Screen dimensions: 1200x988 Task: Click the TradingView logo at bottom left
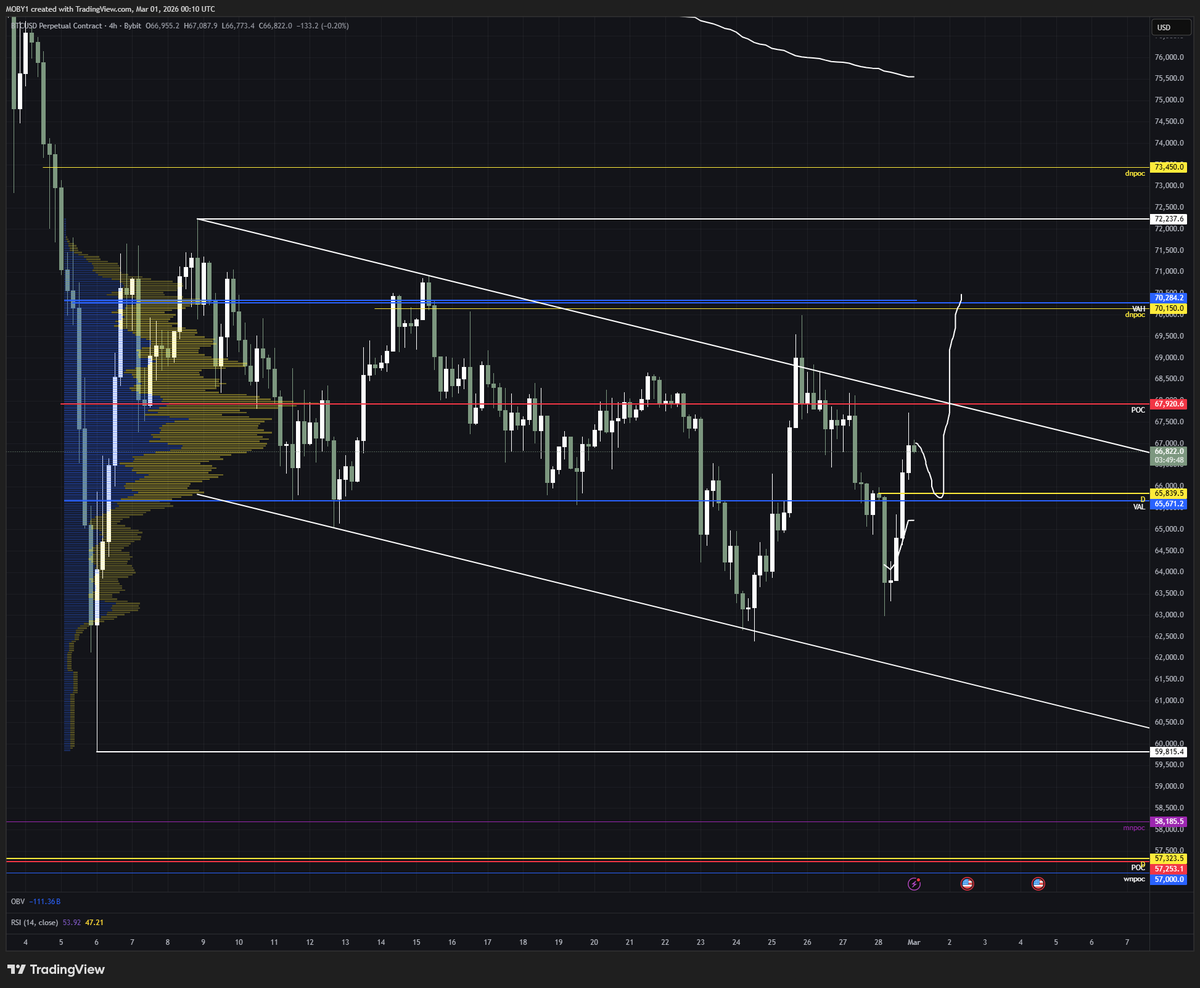56,969
